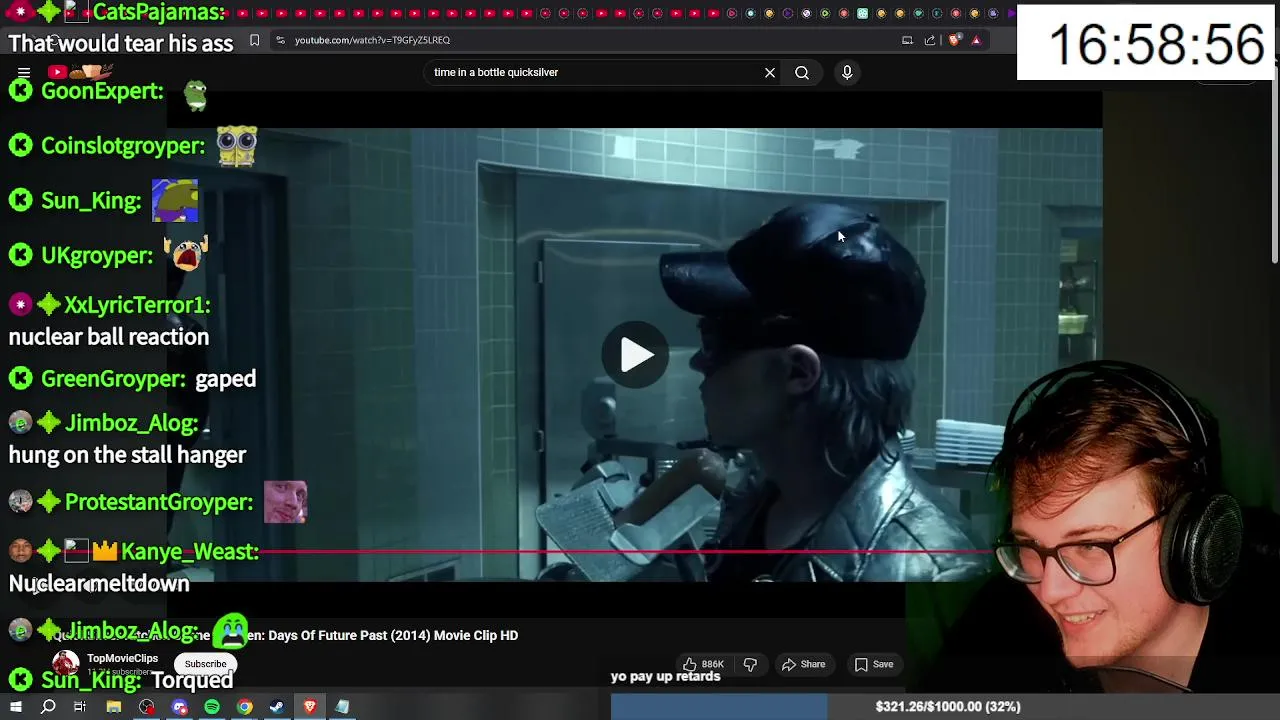Save the video to a playlist
Screen dimensions: 1280x720
pos(873,664)
